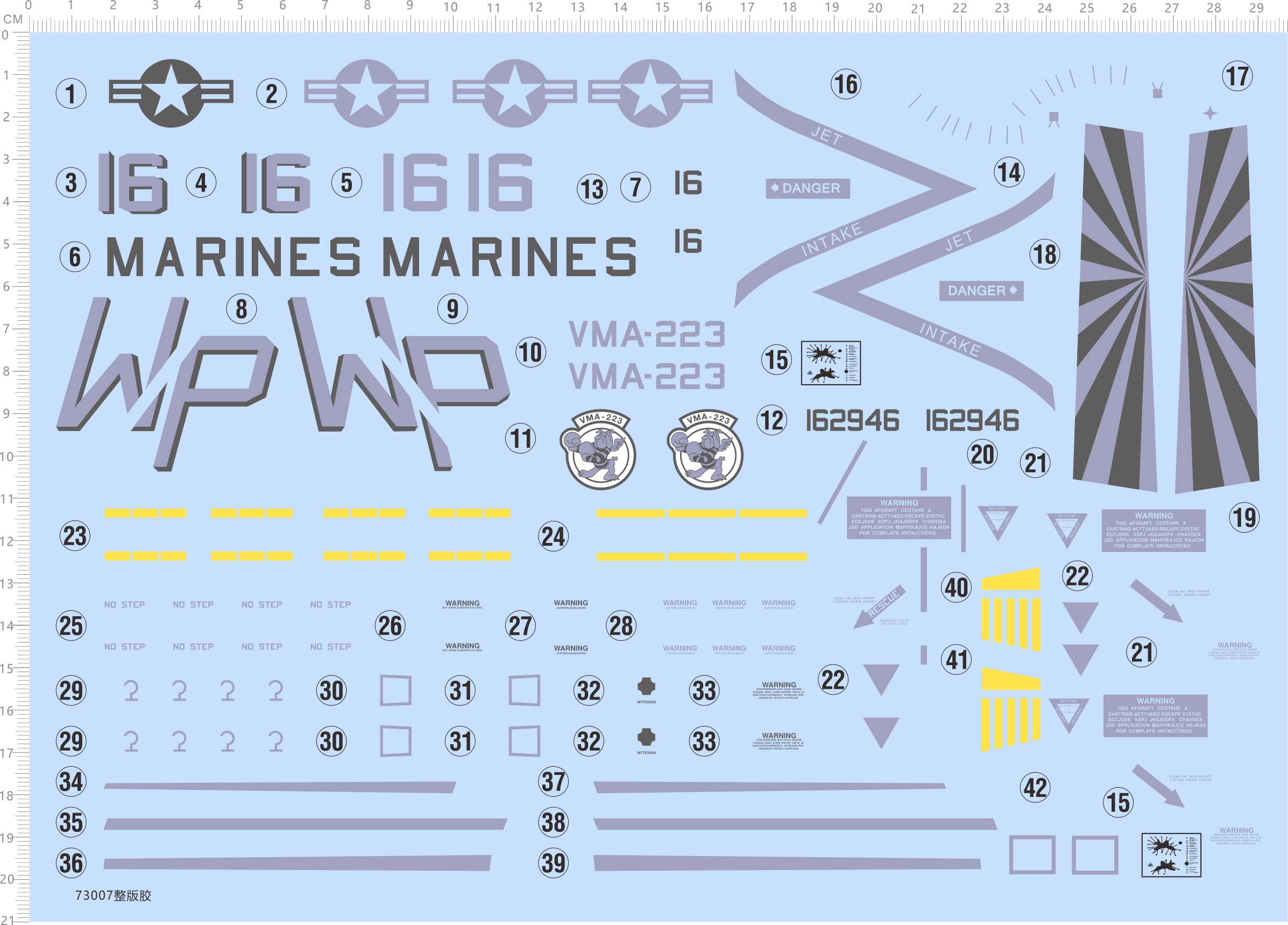Click the circled number 40 label
The width and height of the screenshot is (1288, 925).
pyautogui.click(x=957, y=588)
